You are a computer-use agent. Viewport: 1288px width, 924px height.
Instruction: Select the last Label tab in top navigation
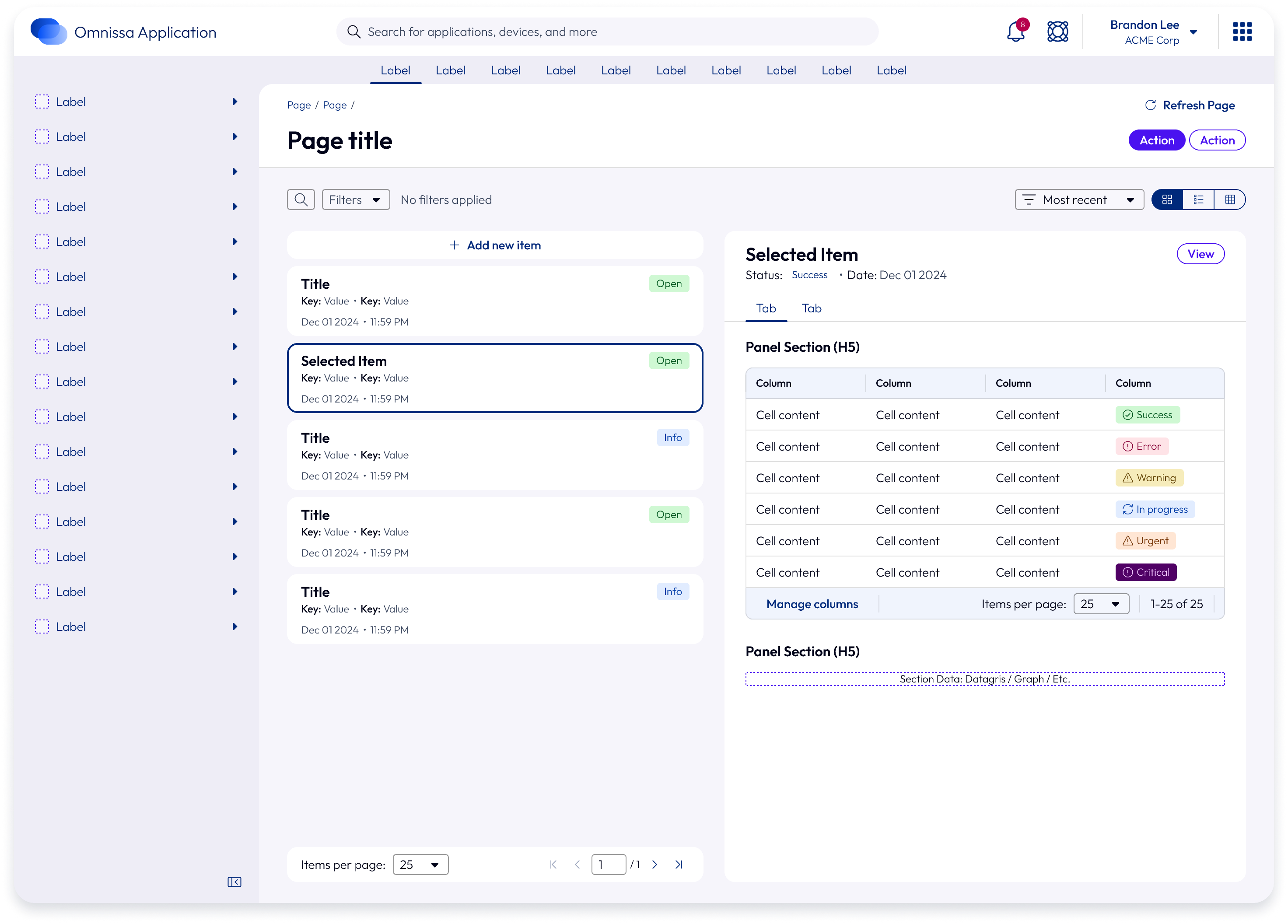click(892, 70)
